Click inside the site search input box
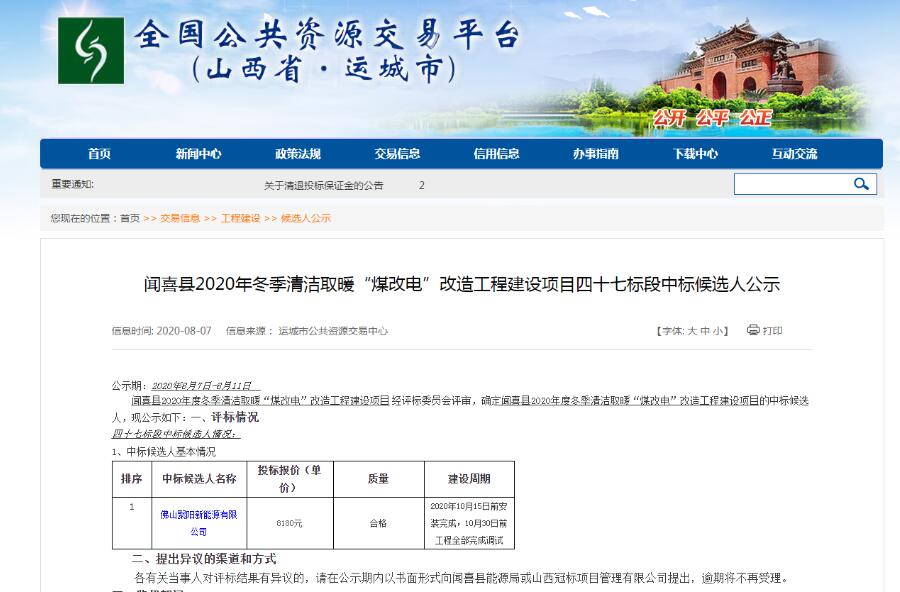The image size is (900, 592). (x=790, y=183)
